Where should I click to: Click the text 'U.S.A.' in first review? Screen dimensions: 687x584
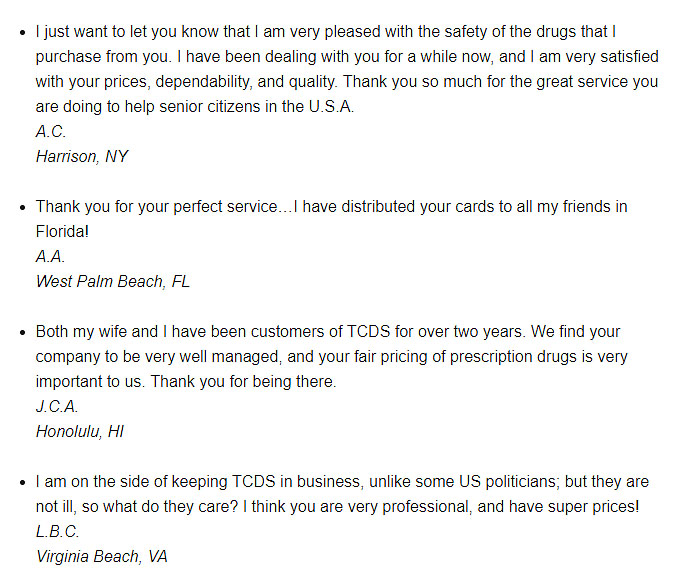pos(331,106)
